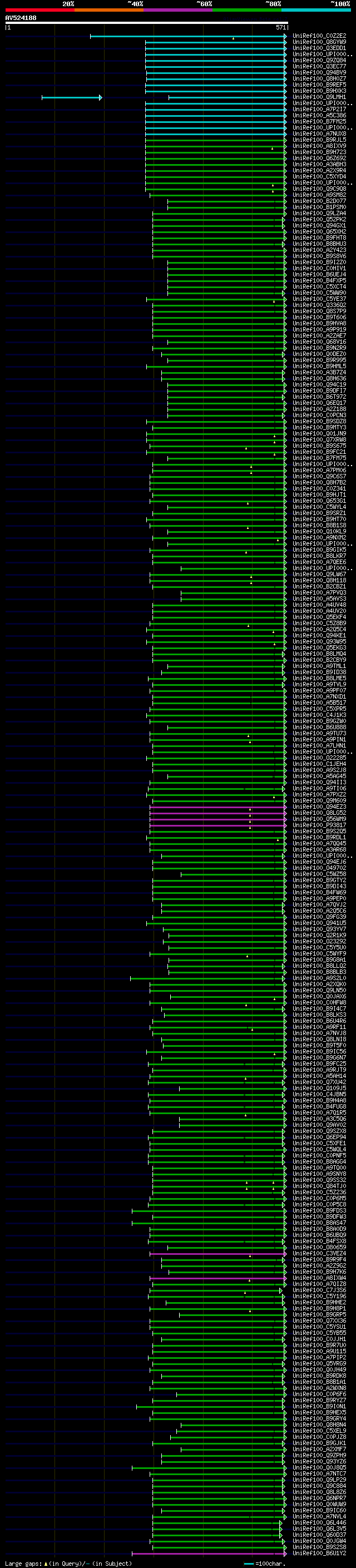Open hit UniRef100_Q3EDD1
The image size is (356, 1568).
[319, 48]
